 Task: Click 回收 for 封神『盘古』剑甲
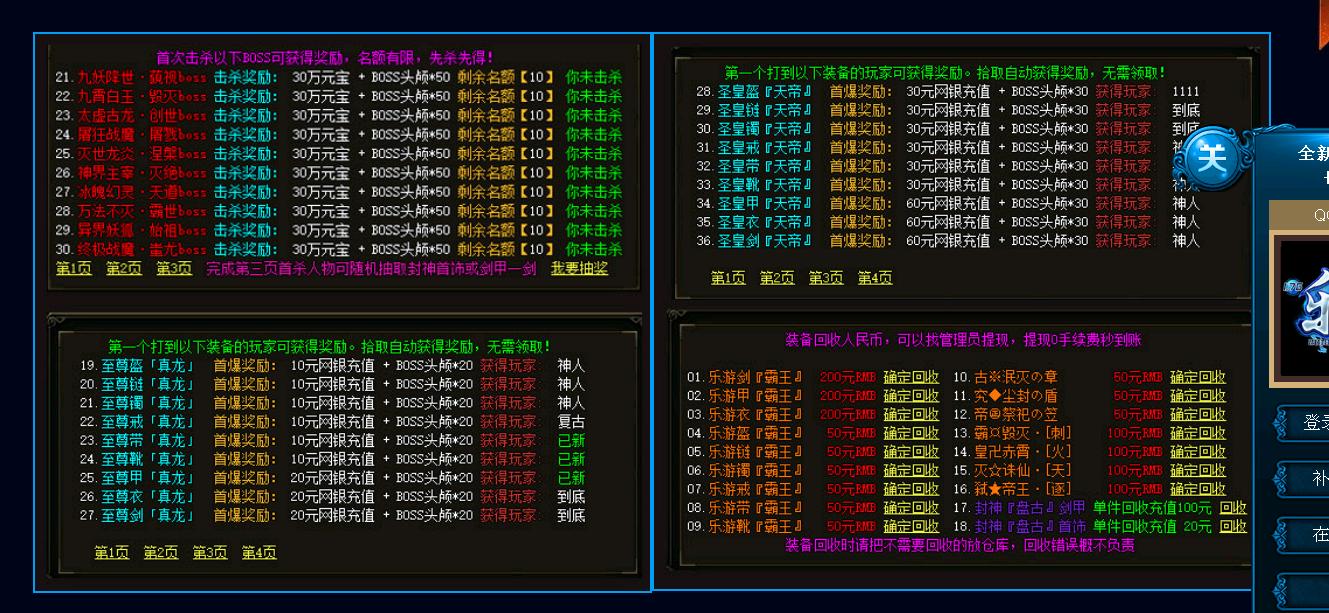[x=1233, y=508]
